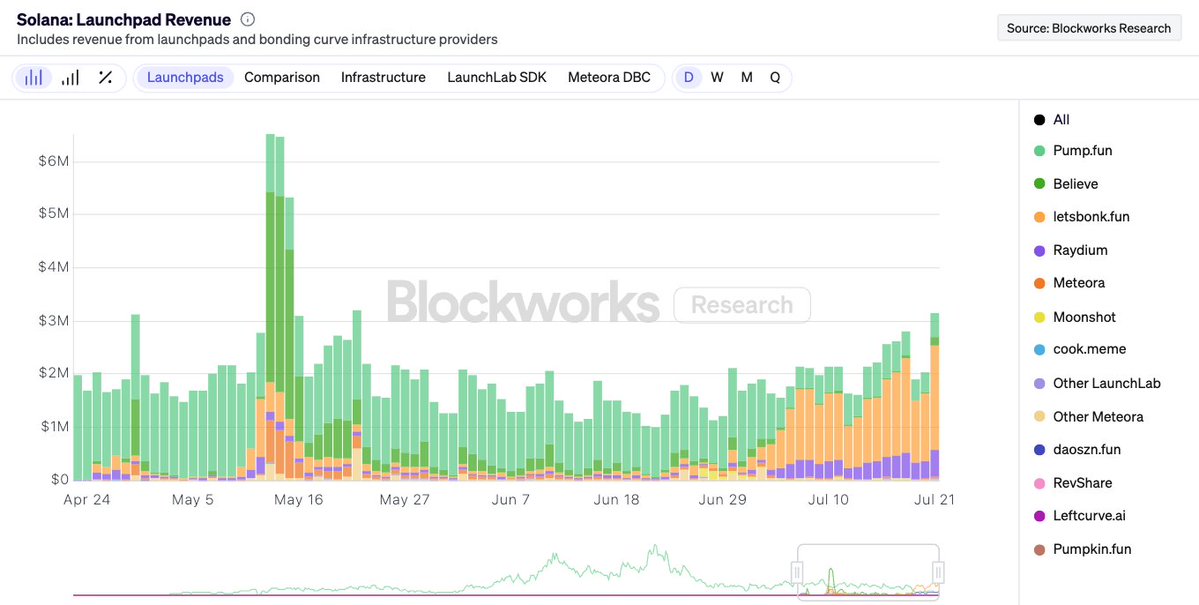
Task: Choose monthly M granularity
Action: pyautogui.click(x=746, y=77)
